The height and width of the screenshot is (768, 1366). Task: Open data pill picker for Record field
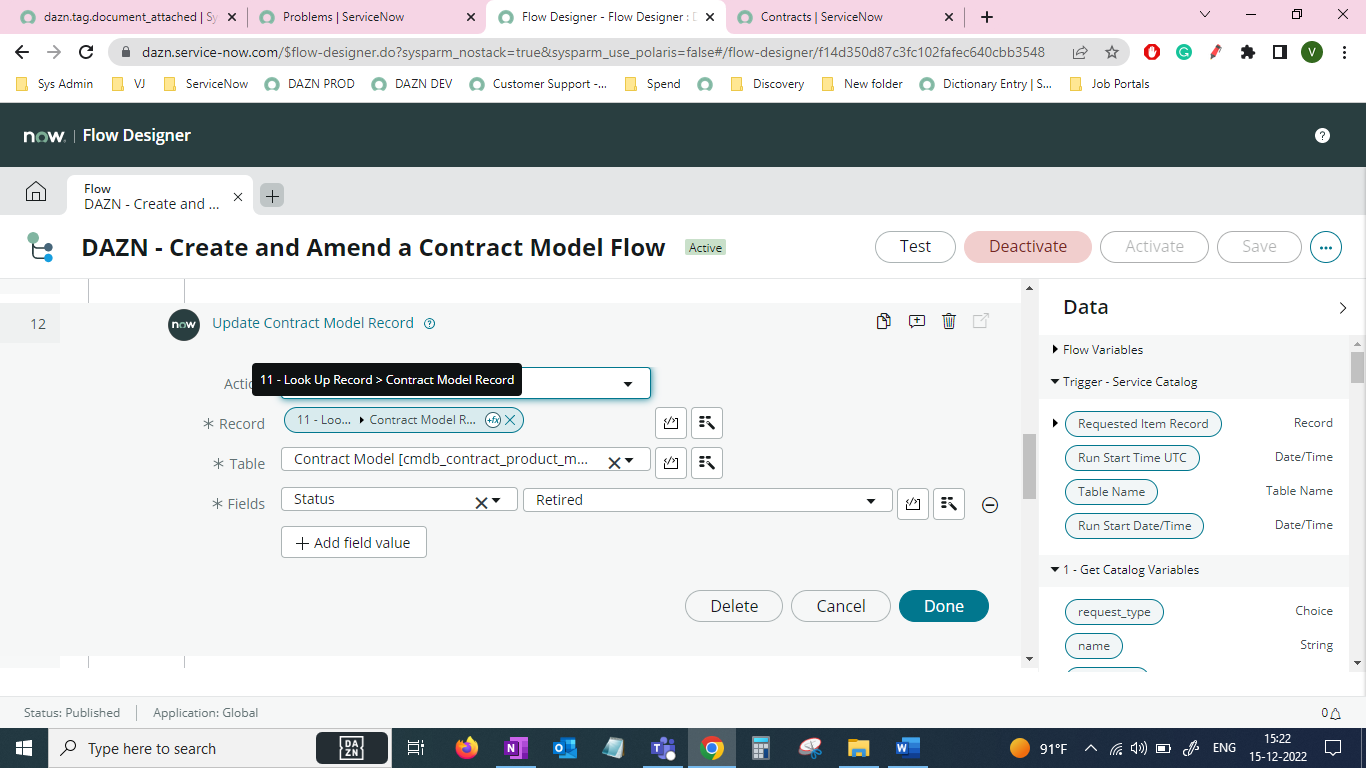pos(707,423)
